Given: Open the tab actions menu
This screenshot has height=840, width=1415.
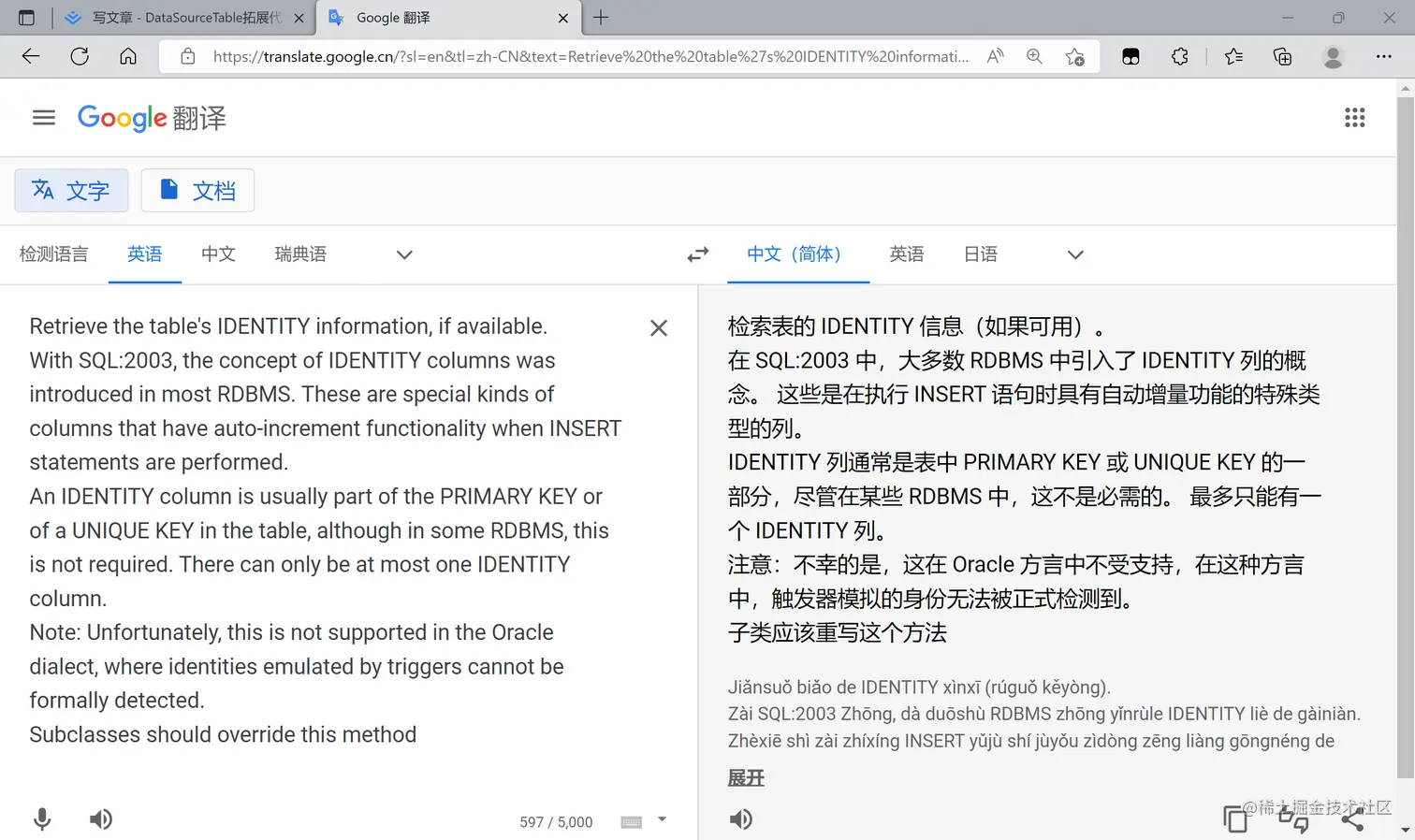Looking at the screenshot, I should coord(26,18).
